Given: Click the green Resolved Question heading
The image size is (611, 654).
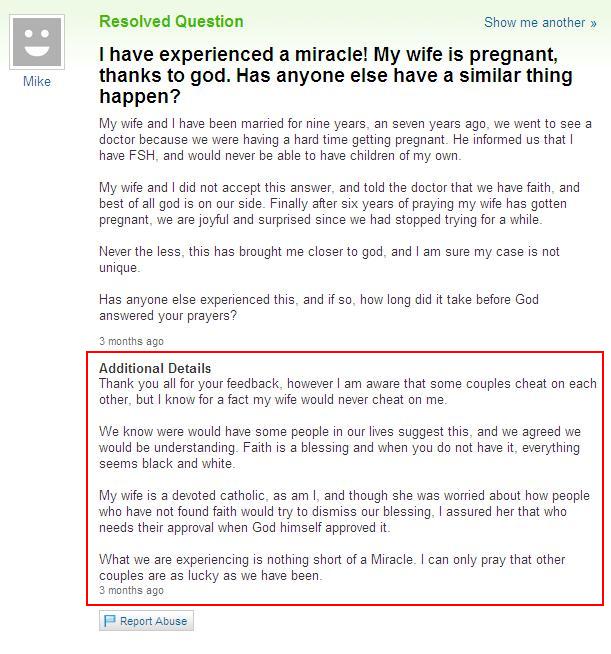Looking at the screenshot, I should (x=171, y=22).
